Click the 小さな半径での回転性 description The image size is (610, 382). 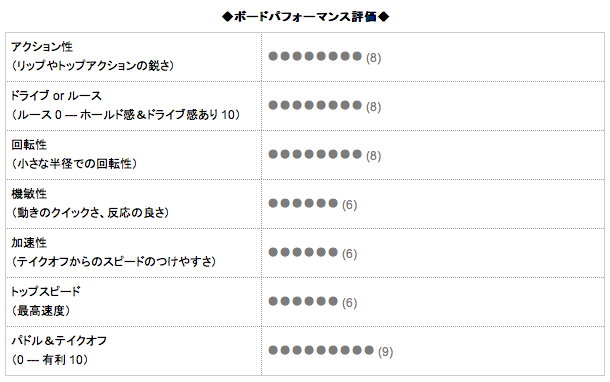click(74, 164)
